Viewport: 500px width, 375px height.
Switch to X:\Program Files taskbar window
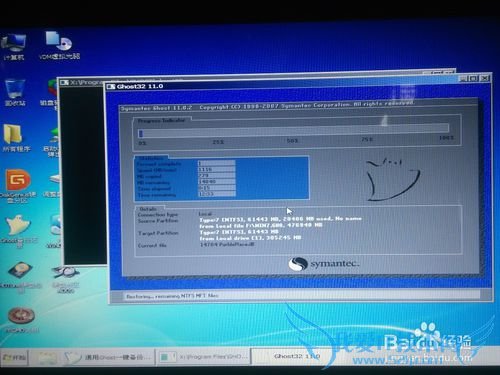(x=203, y=357)
